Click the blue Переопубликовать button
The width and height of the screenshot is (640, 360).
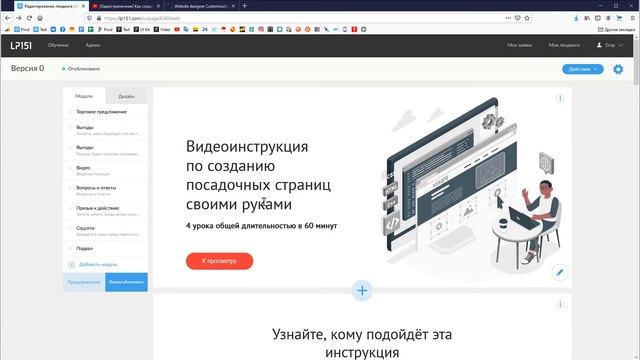pyautogui.click(x=127, y=282)
